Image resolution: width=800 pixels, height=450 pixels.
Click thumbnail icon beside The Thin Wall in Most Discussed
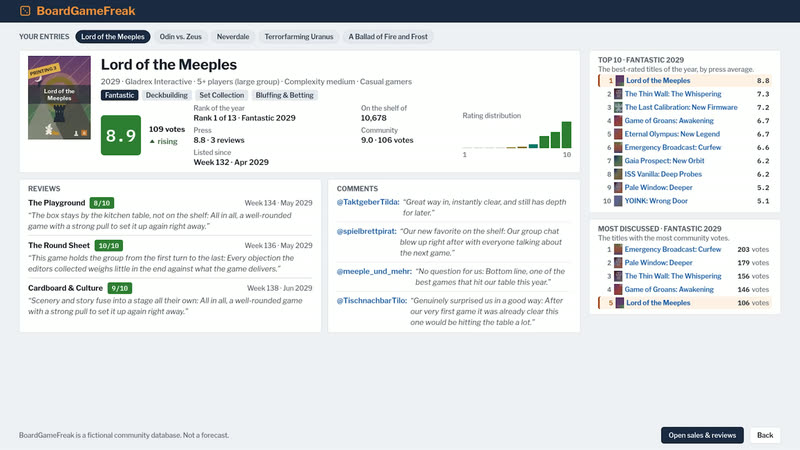tap(618, 276)
